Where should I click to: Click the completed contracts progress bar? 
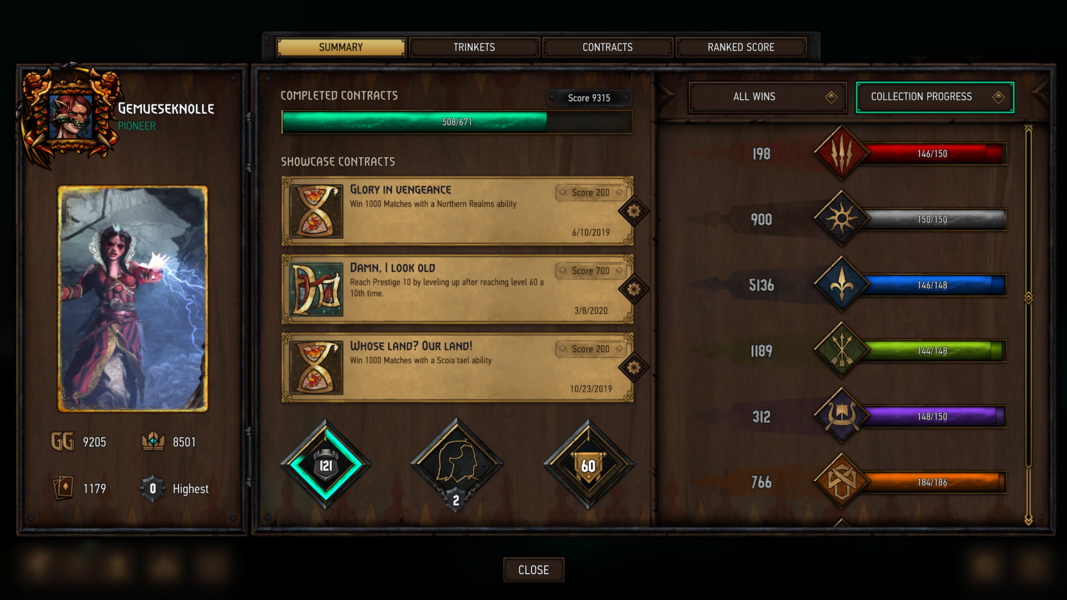(x=457, y=122)
